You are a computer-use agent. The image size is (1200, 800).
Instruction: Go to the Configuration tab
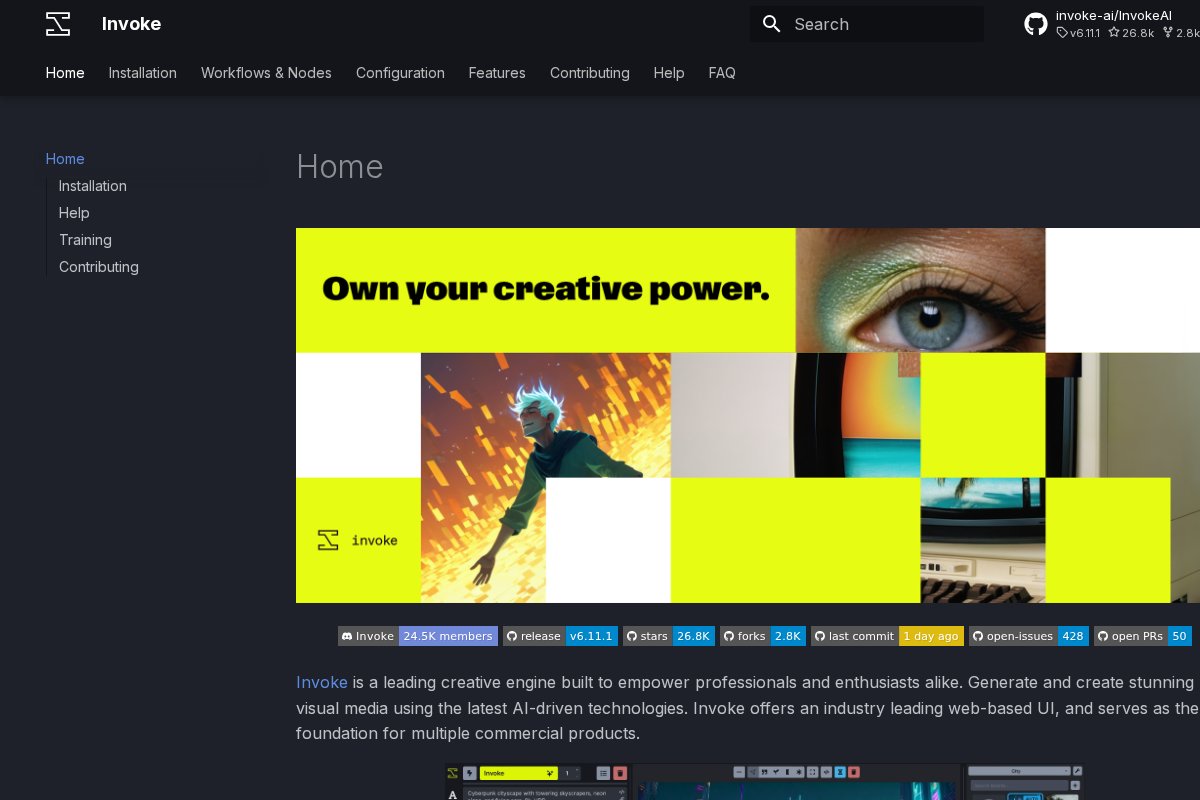click(400, 73)
